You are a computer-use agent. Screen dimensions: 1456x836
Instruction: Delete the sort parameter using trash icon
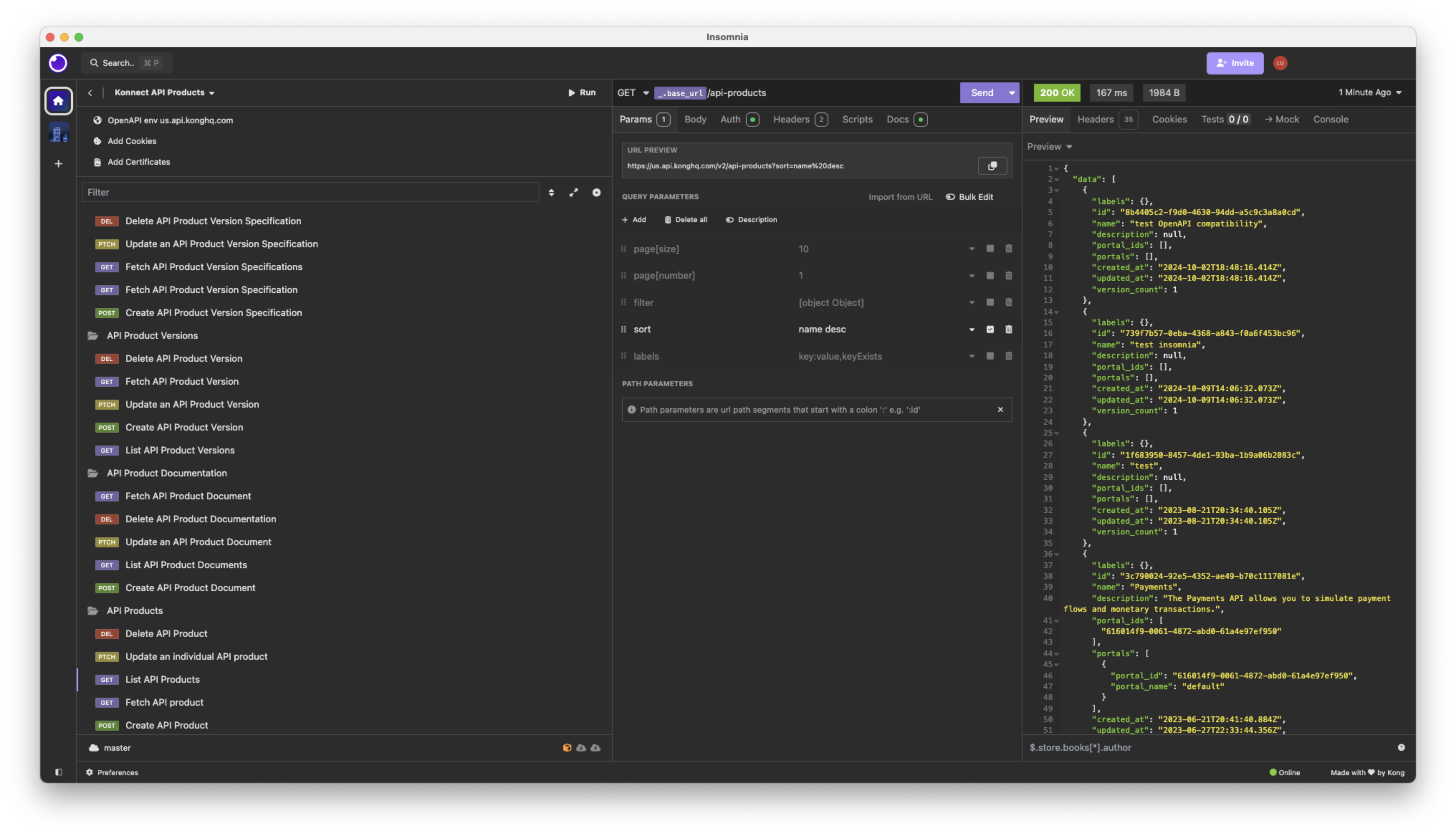tap(1009, 329)
